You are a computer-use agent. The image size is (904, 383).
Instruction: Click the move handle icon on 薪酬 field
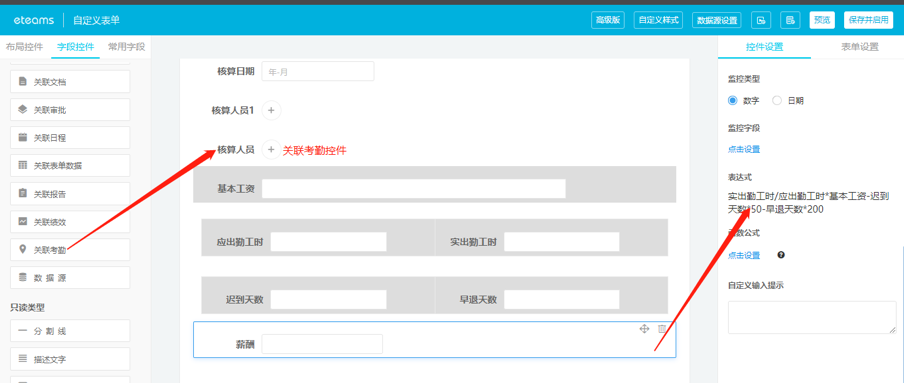pyautogui.click(x=645, y=329)
